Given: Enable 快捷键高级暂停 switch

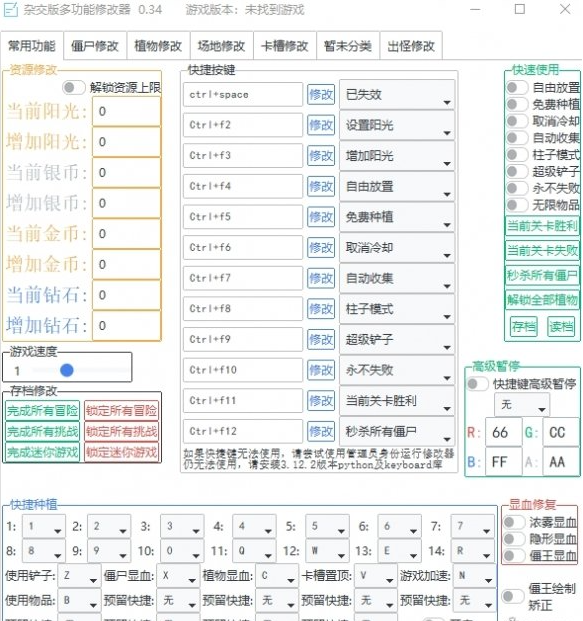Looking at the screenshot, I should pos(477,384).
